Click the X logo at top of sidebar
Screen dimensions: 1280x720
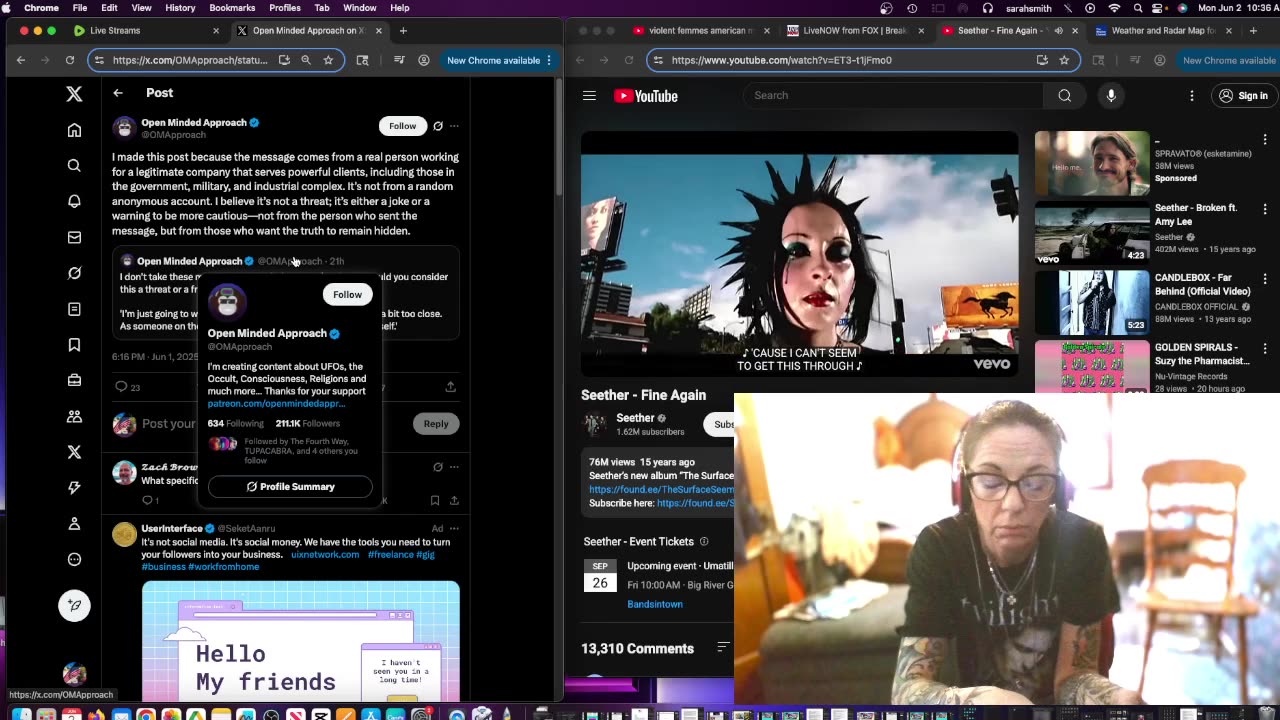[74, 94]
